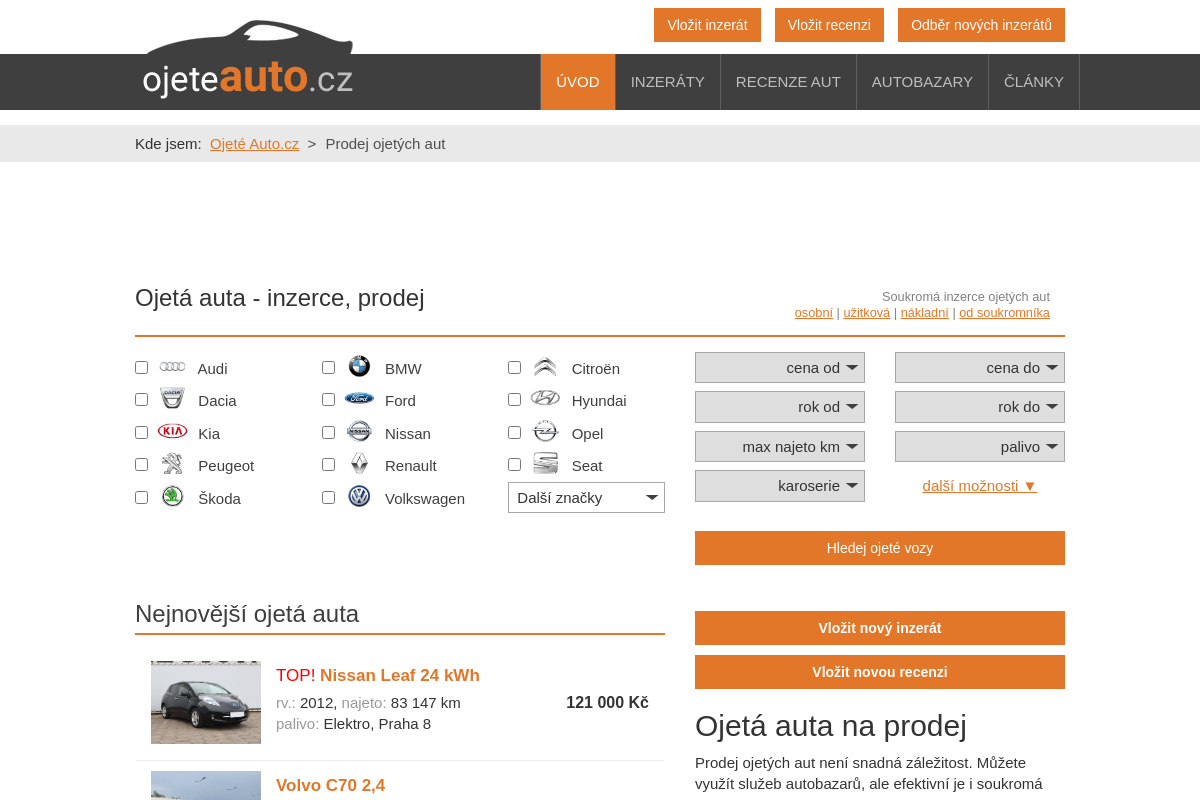The height and width of the screenshot is (800, 1200).
Task: Open the 'Nissan Leaf 24 kWh' listing title
Action: pyautogui.click(x=400, y=675)
